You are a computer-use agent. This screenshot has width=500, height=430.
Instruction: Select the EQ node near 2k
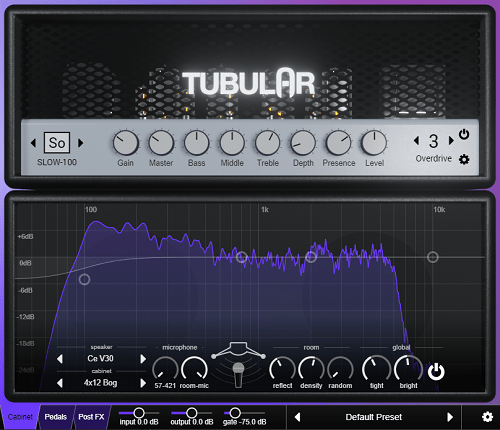point(311,257)
